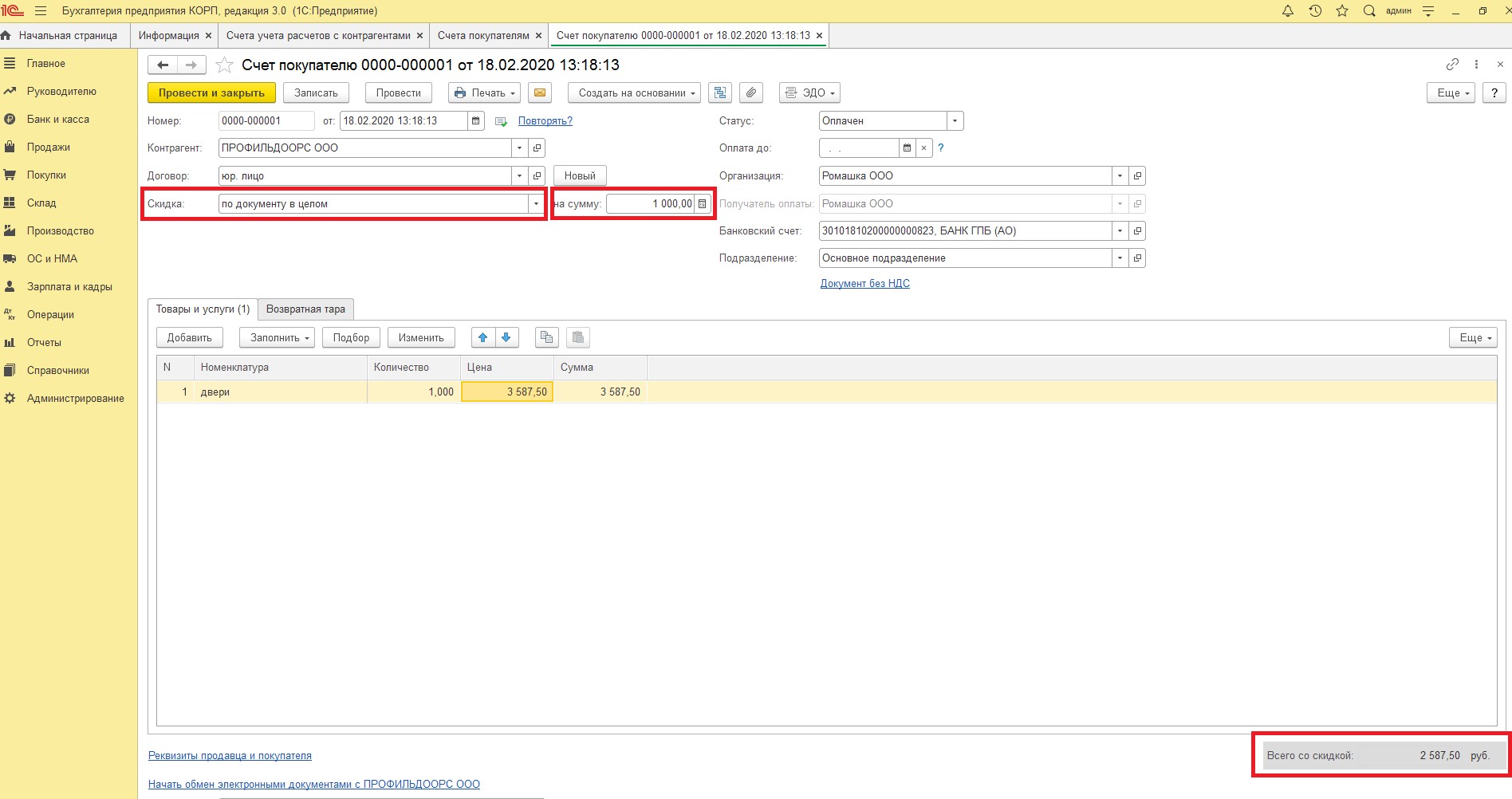Open the Продажи section in the sidebar
1512x799 pixels.
pos(48,148)
